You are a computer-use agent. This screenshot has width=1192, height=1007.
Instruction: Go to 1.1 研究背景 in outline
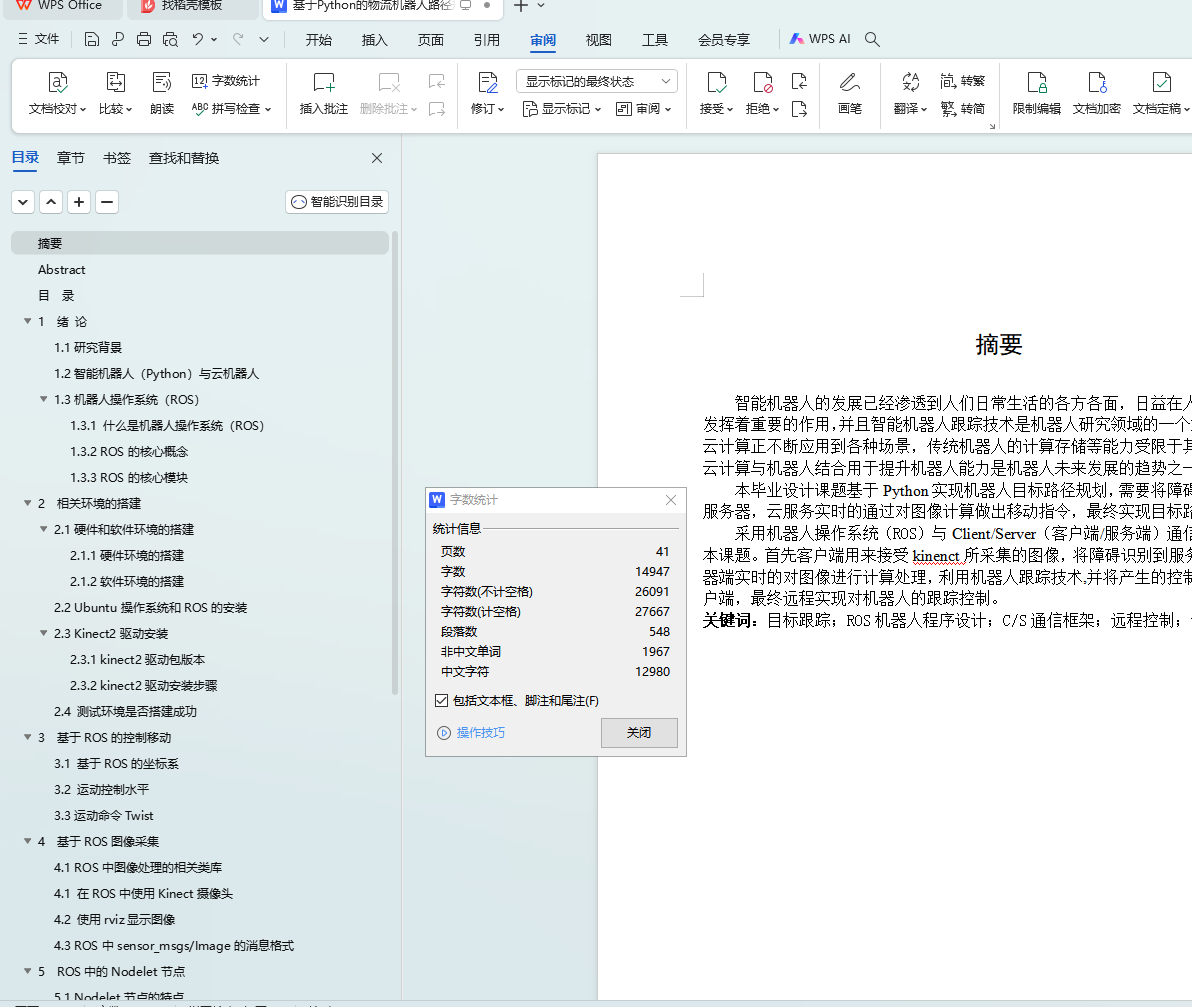(87, 347)
